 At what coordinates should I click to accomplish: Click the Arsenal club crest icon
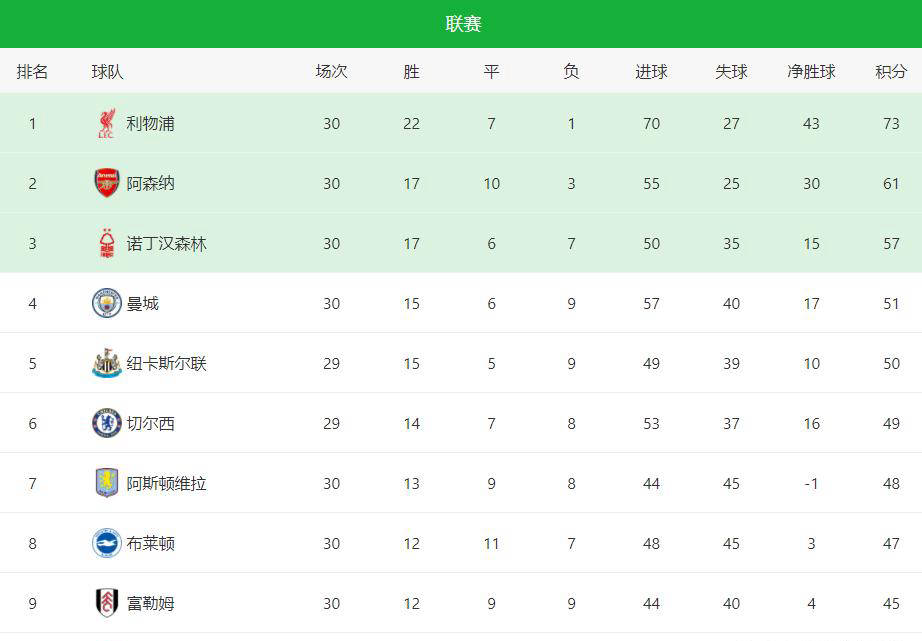(106, 184)
